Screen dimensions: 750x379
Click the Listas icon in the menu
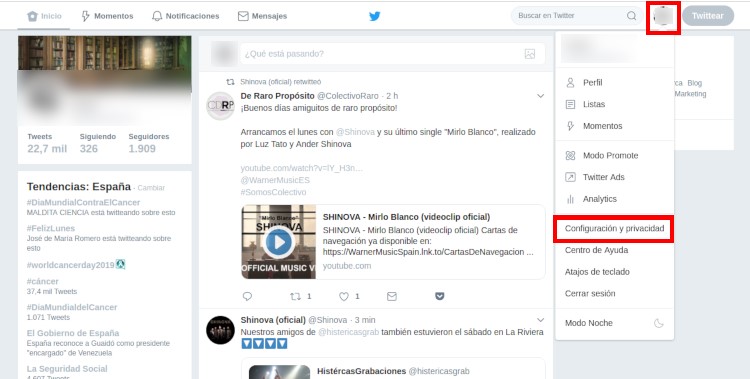[x=570, y=104]
